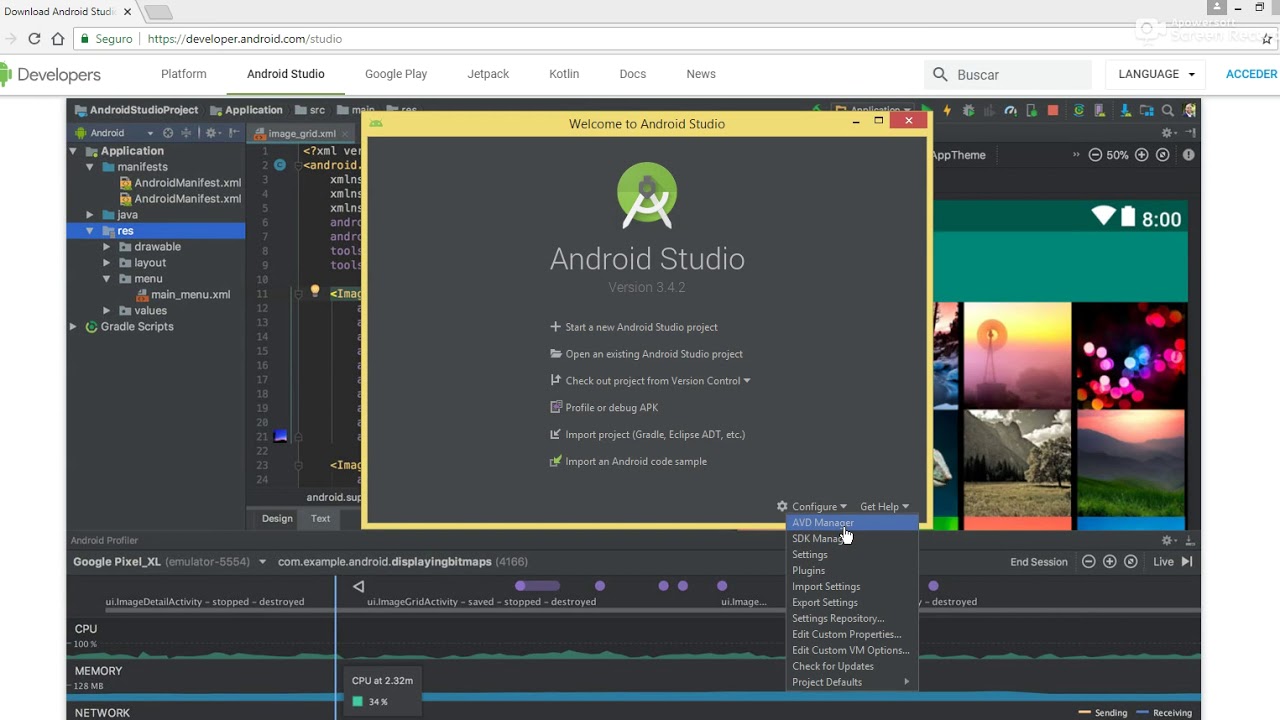Screen dimensions: 1280x720
Task: Open Project panel gear settings
Action: pos(212,133)
